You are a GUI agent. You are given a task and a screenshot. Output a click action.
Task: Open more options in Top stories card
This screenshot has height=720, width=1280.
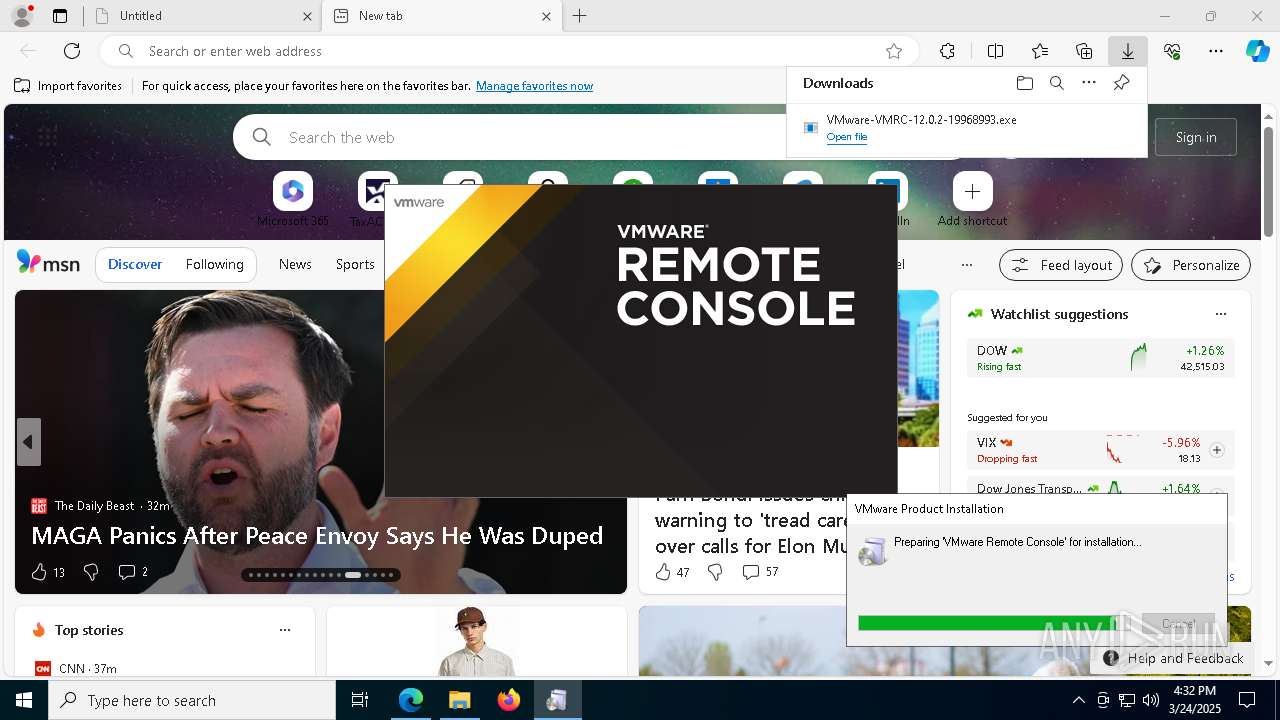[285, 630]
